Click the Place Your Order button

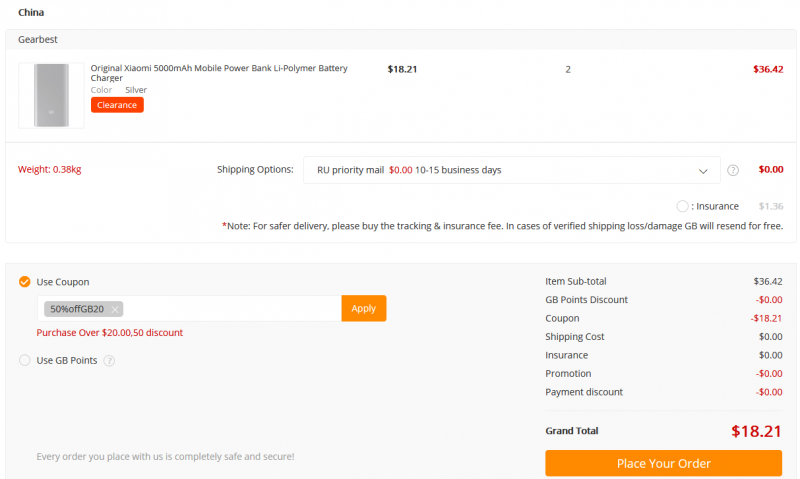[663, 463]
